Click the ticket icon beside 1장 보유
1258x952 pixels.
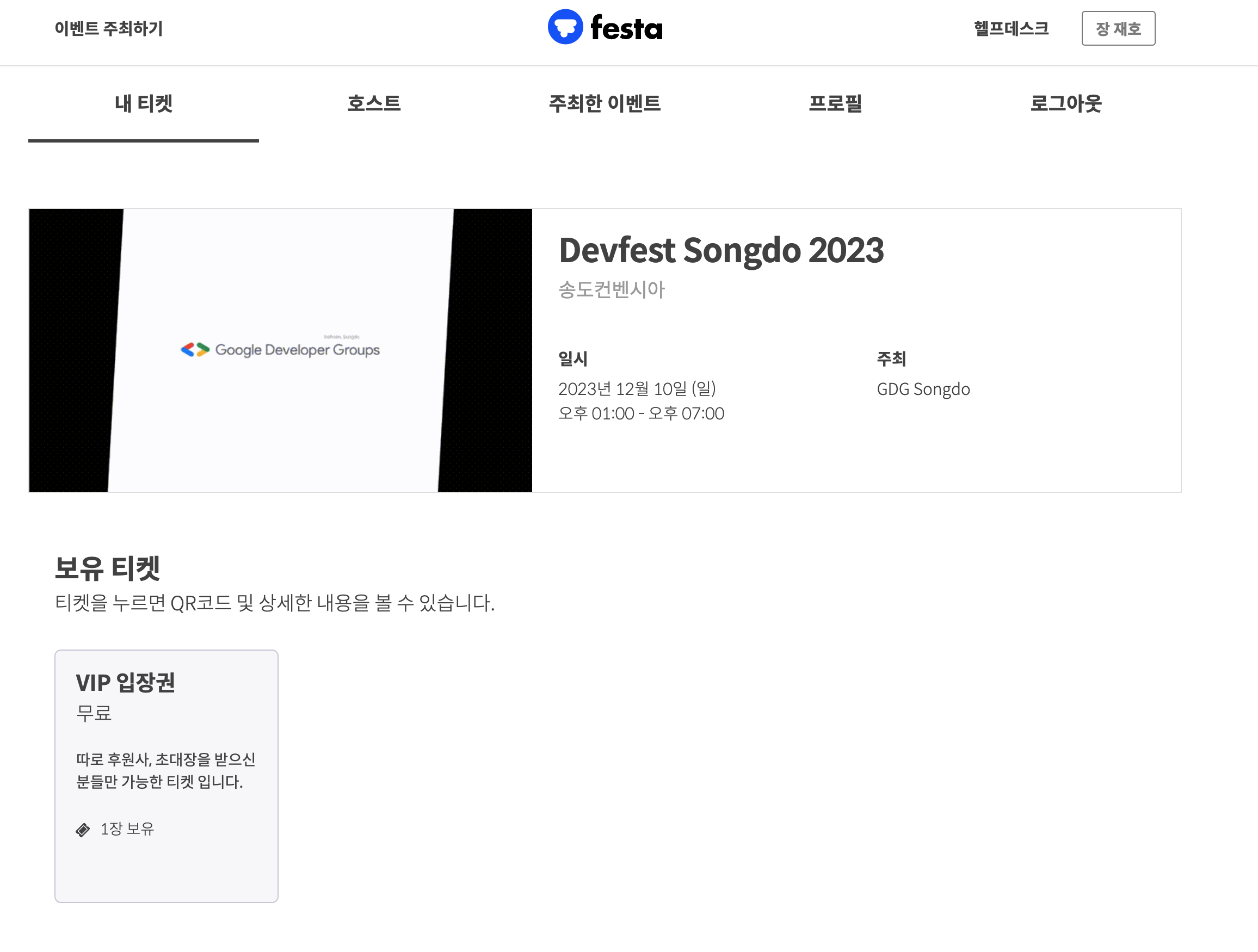click(x=83, y=830)
